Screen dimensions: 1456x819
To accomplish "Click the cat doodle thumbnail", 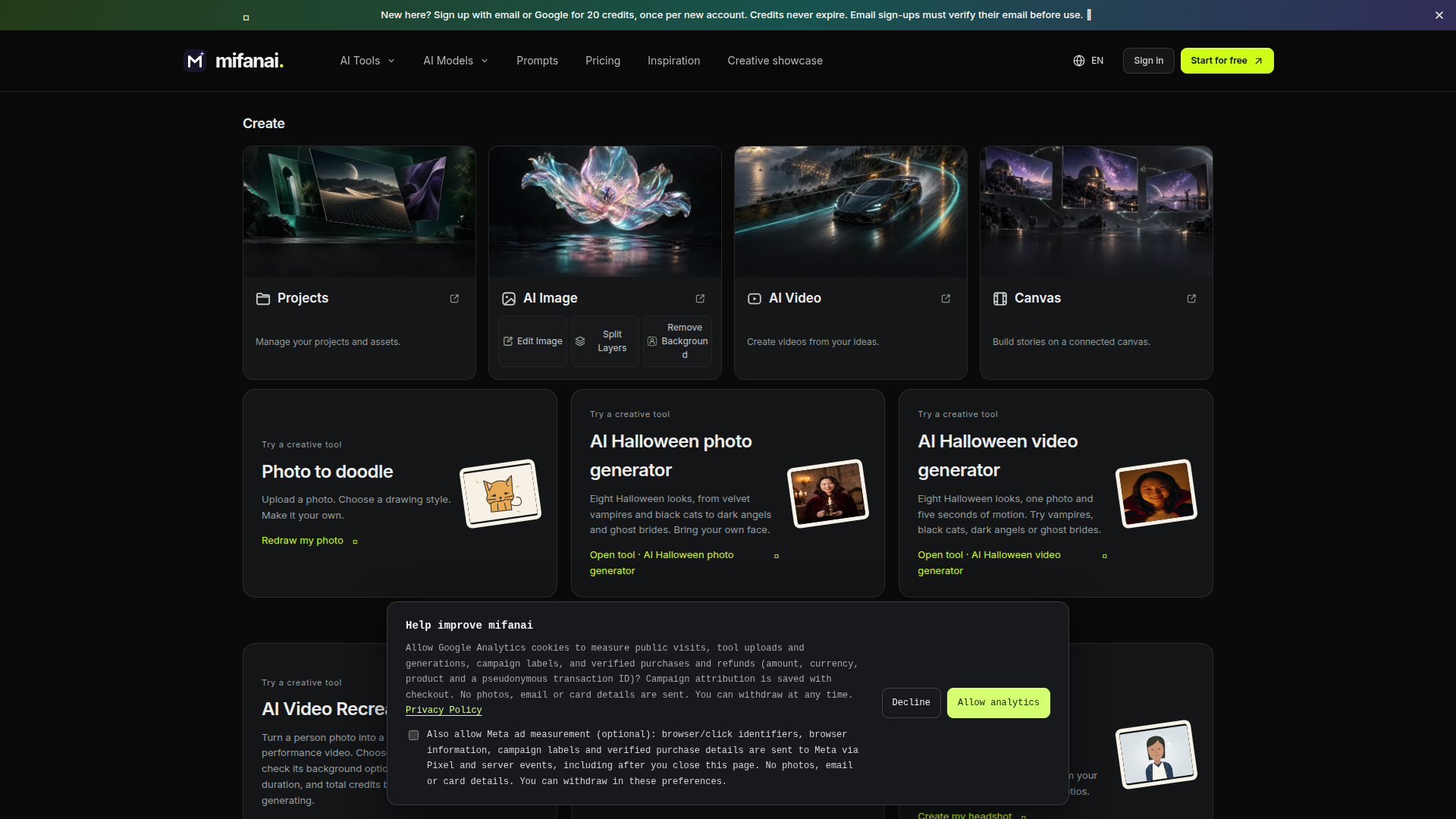I will (500, 494).
